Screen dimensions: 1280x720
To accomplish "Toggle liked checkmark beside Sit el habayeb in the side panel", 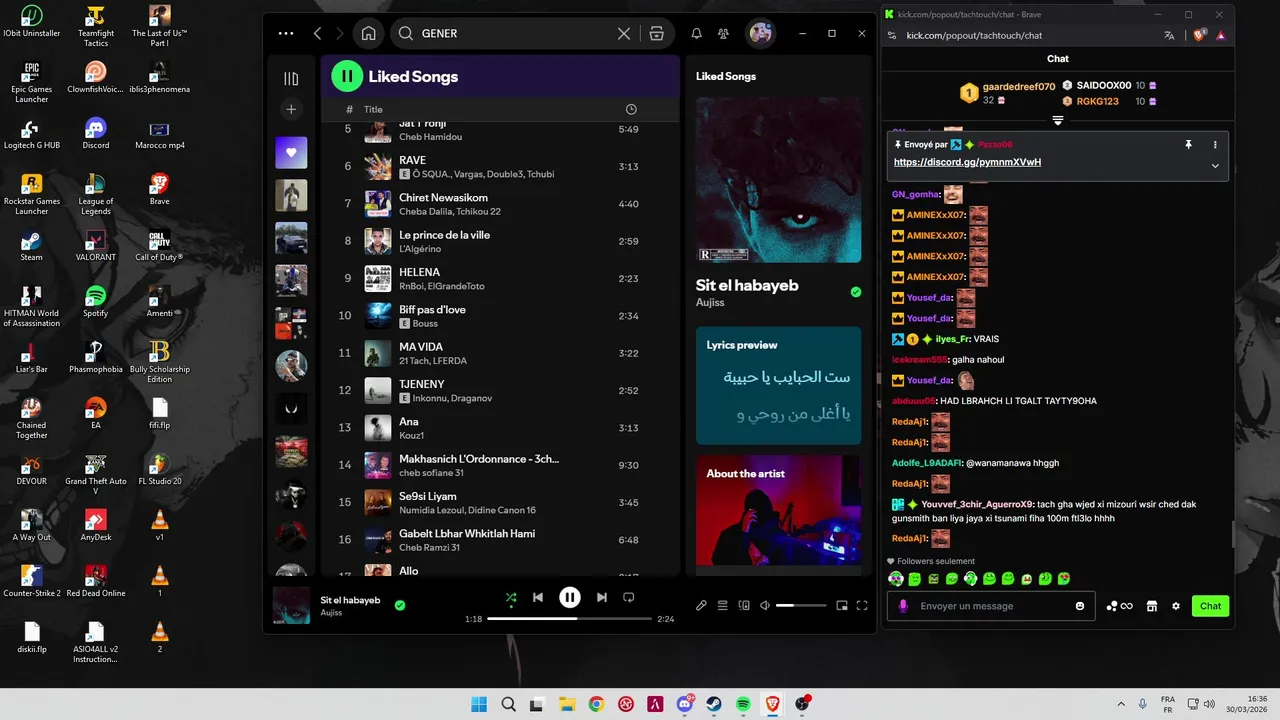I will click(x=855, y=292).
